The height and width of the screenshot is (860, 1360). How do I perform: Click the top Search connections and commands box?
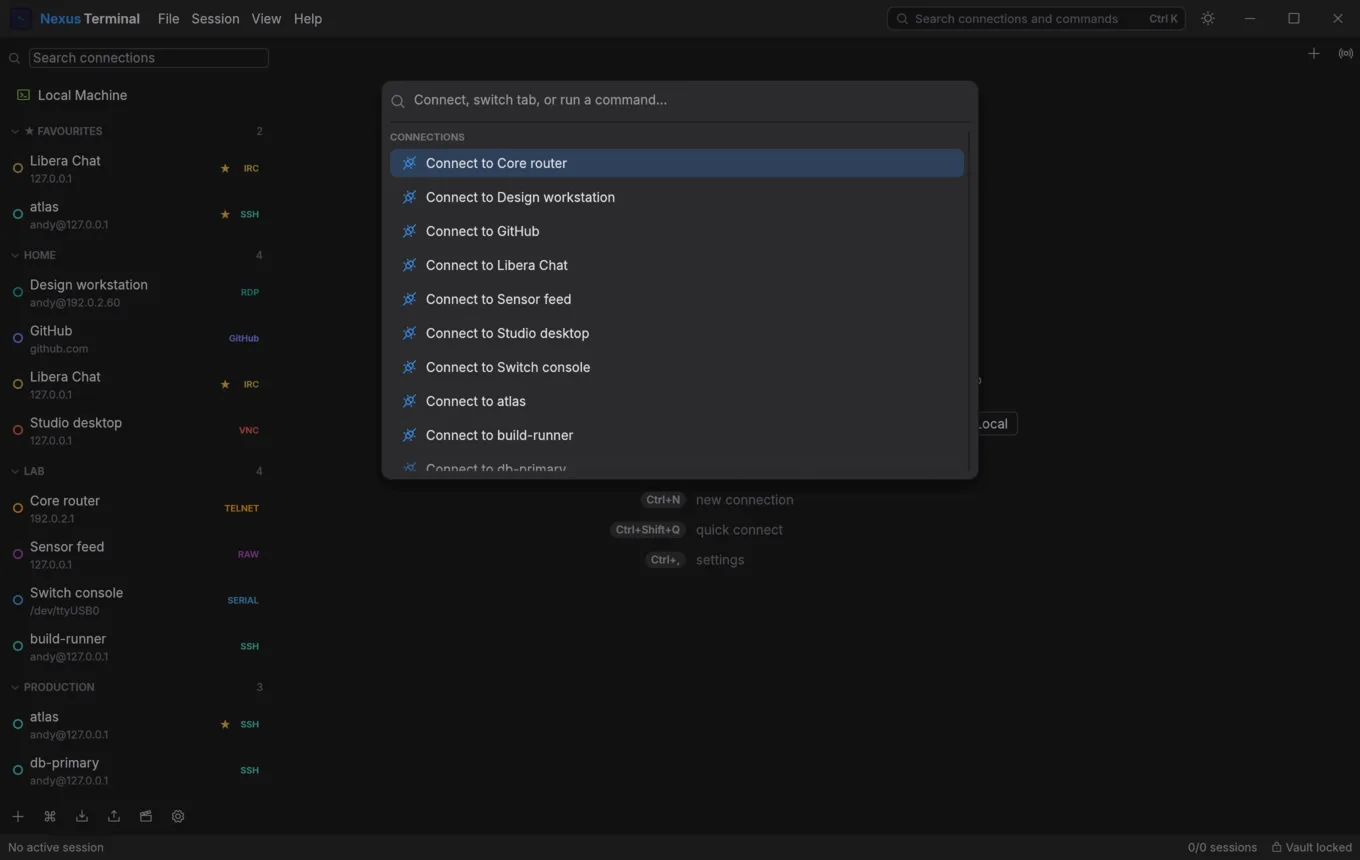coord(1036,19)
